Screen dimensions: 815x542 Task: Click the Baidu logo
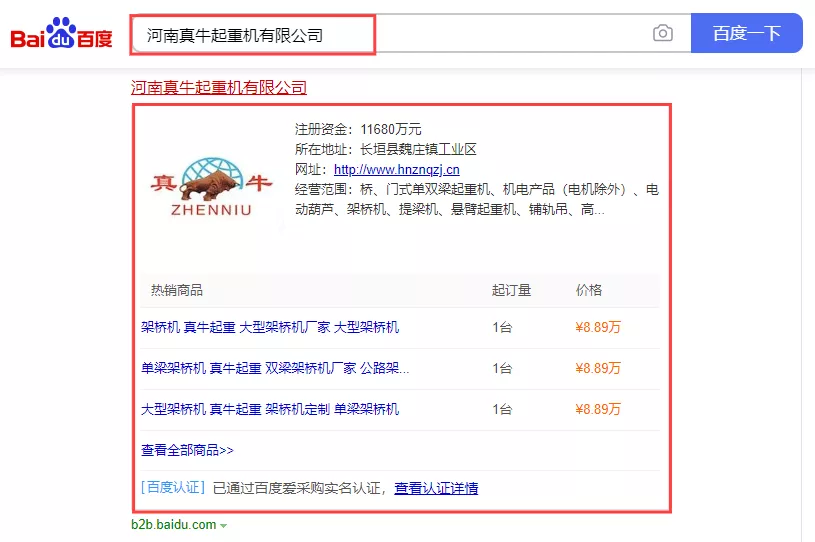click(61, 33)
